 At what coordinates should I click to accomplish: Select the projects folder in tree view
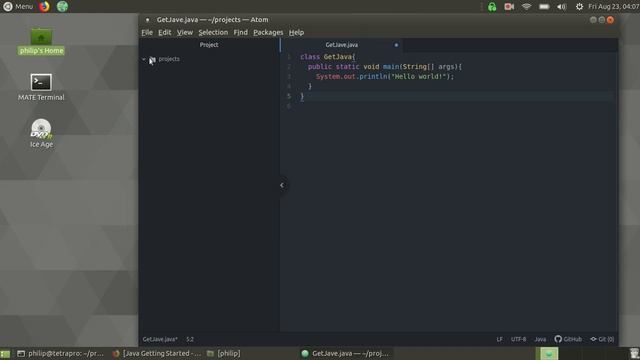click(169, 59)
